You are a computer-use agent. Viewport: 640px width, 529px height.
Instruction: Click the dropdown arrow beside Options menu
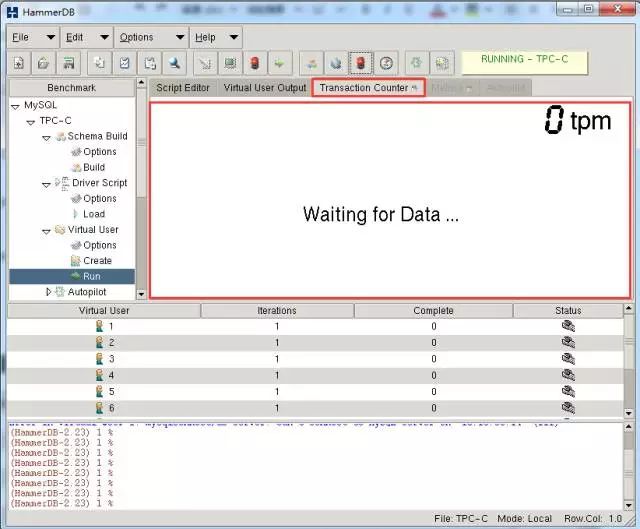[x=180, y=38]
